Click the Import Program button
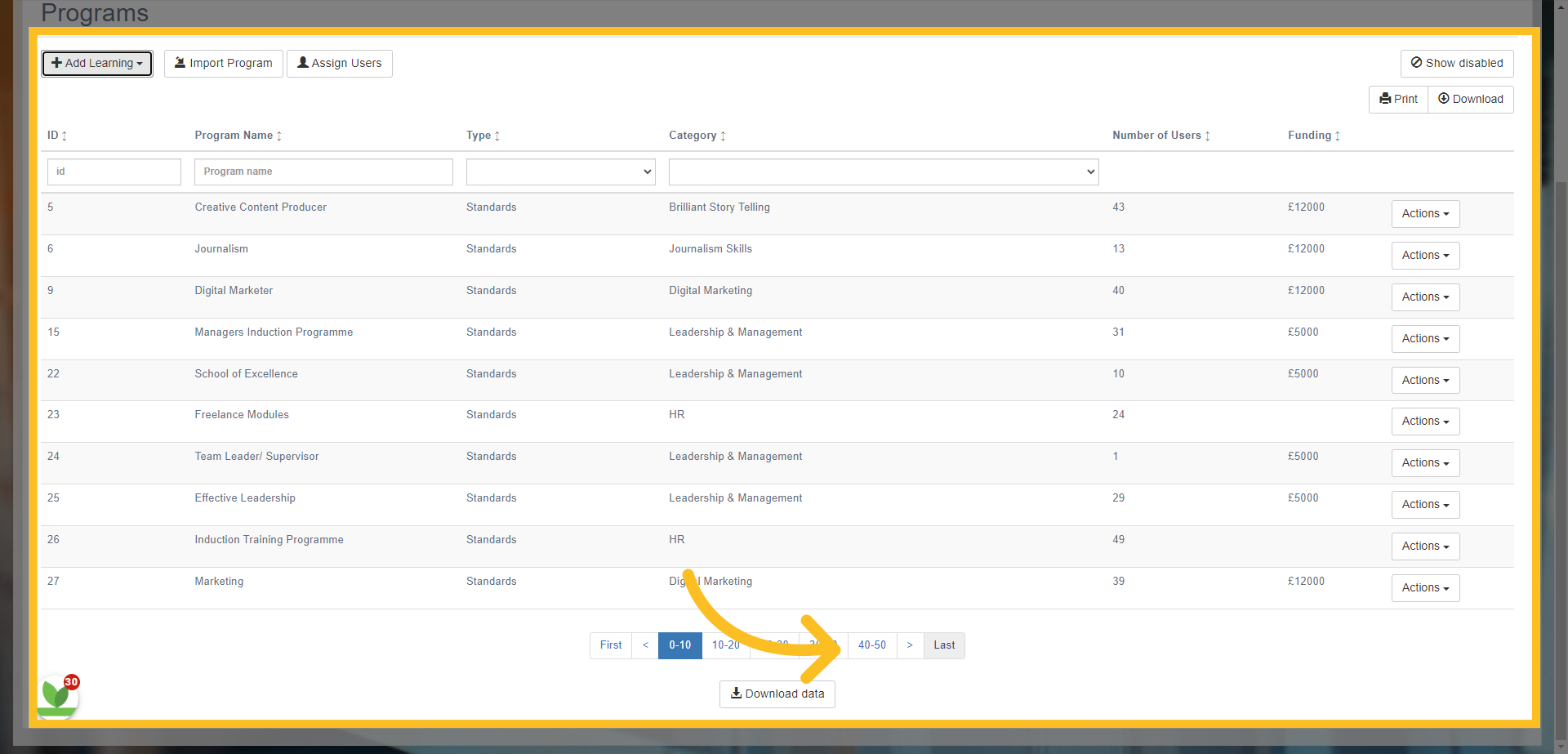Screen dimensions: 1568x754 click(x=224, y=64)
